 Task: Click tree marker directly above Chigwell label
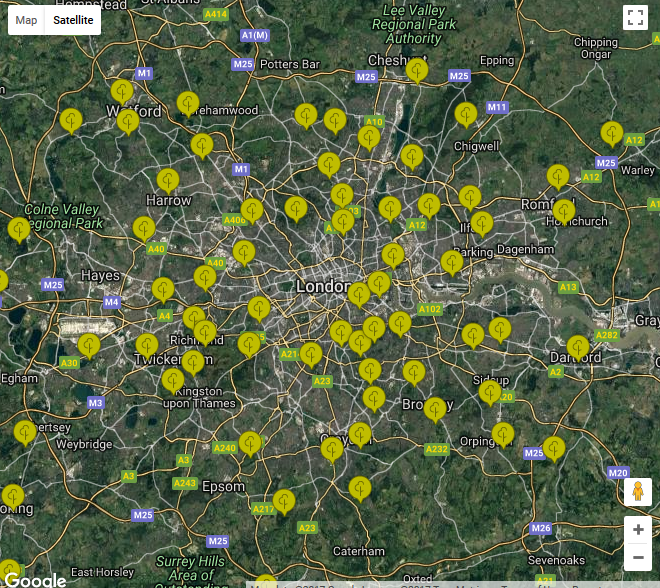[466, 115]
